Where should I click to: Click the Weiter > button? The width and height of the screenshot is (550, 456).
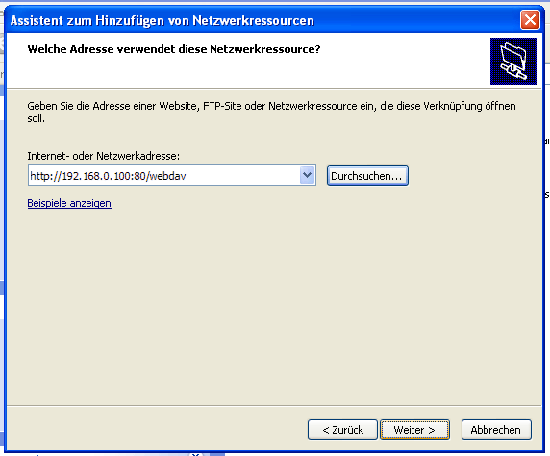[x=415, y=429]
